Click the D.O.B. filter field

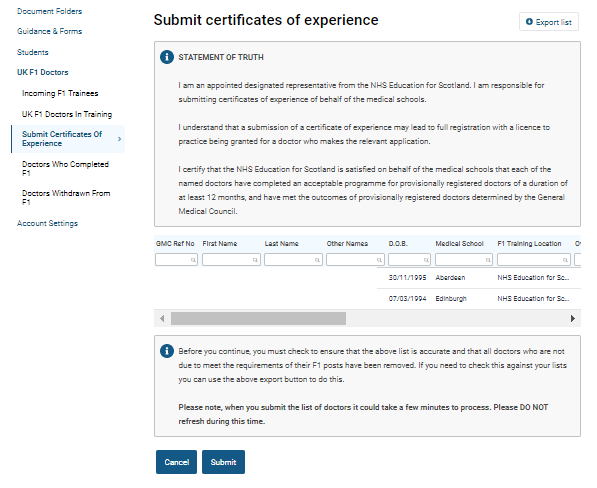(409, 260)
